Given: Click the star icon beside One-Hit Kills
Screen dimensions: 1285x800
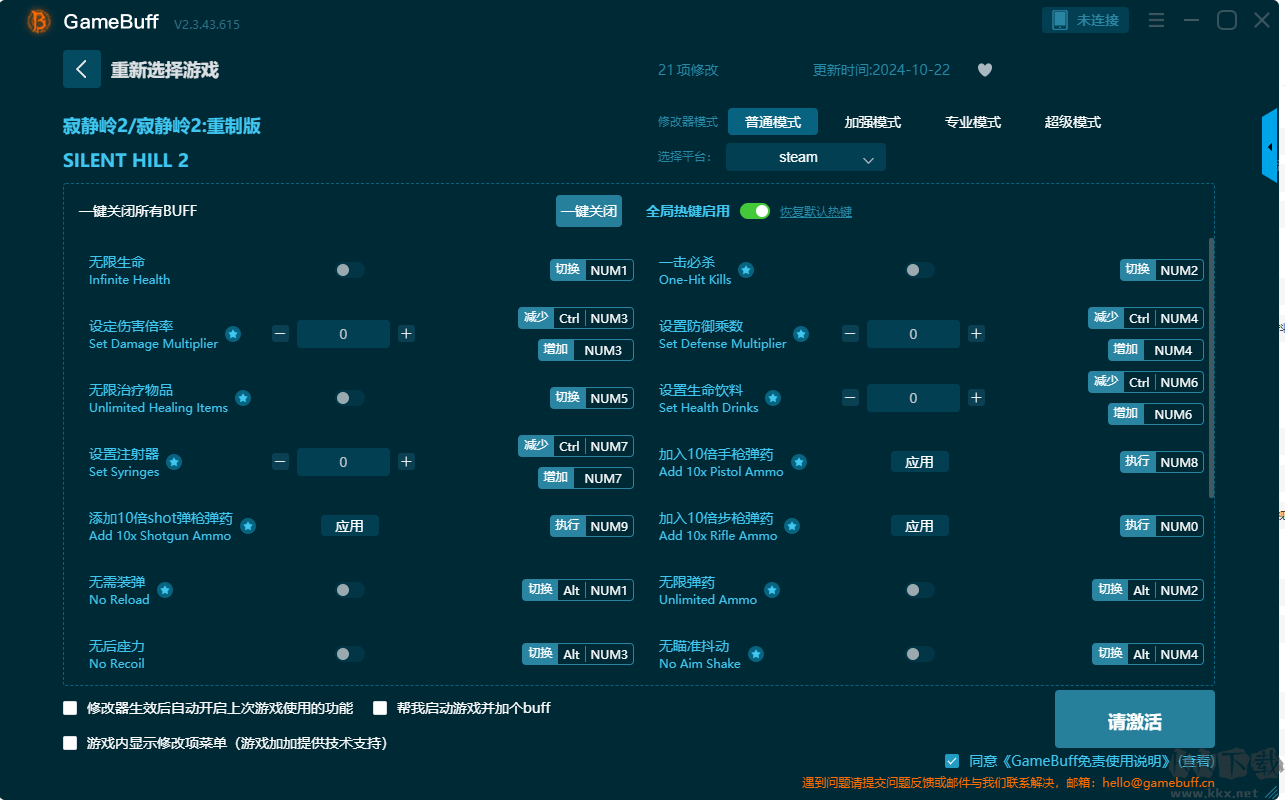Looking at the screenshot, I should click(746, 270).
